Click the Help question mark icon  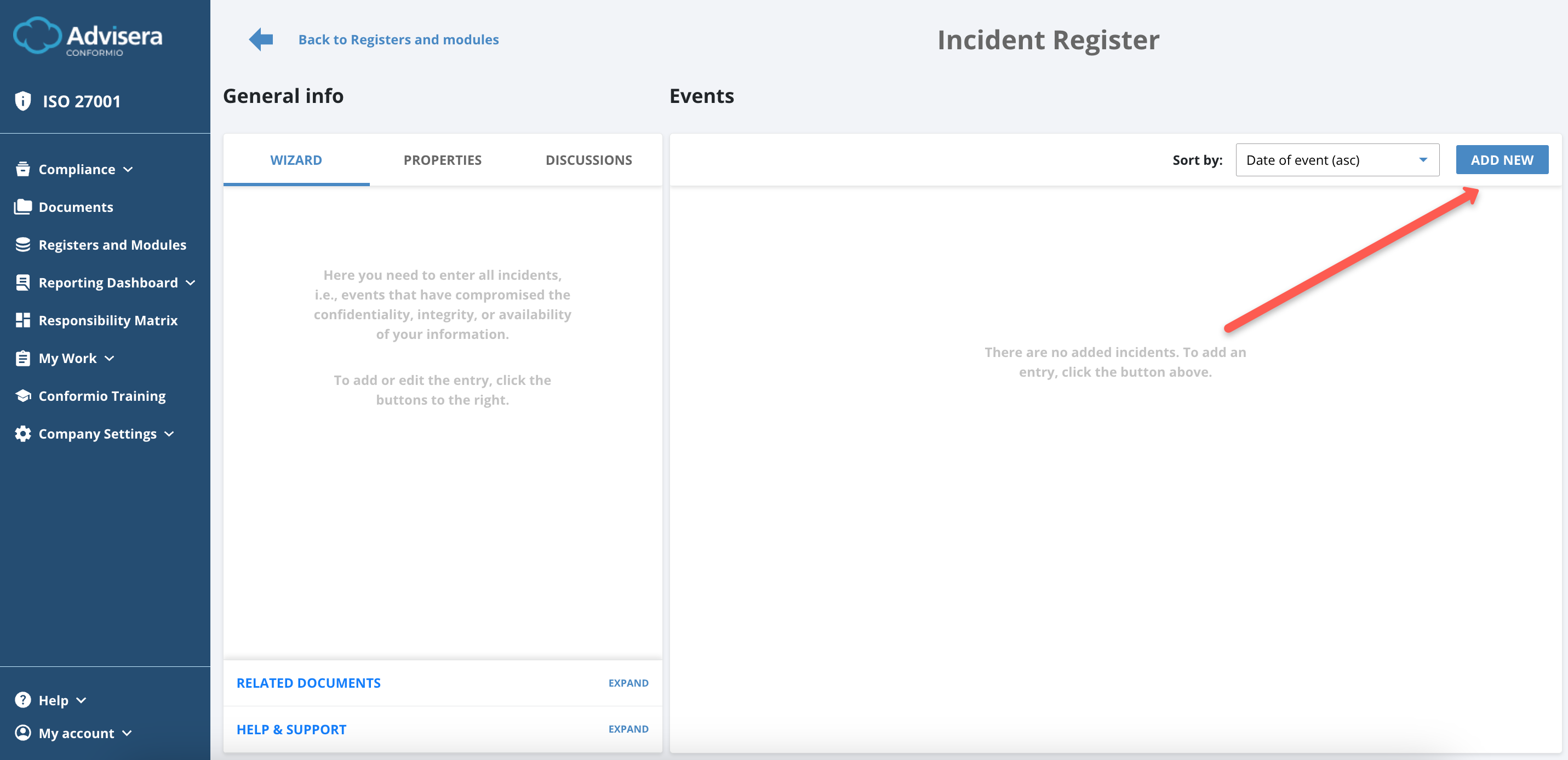22,700
